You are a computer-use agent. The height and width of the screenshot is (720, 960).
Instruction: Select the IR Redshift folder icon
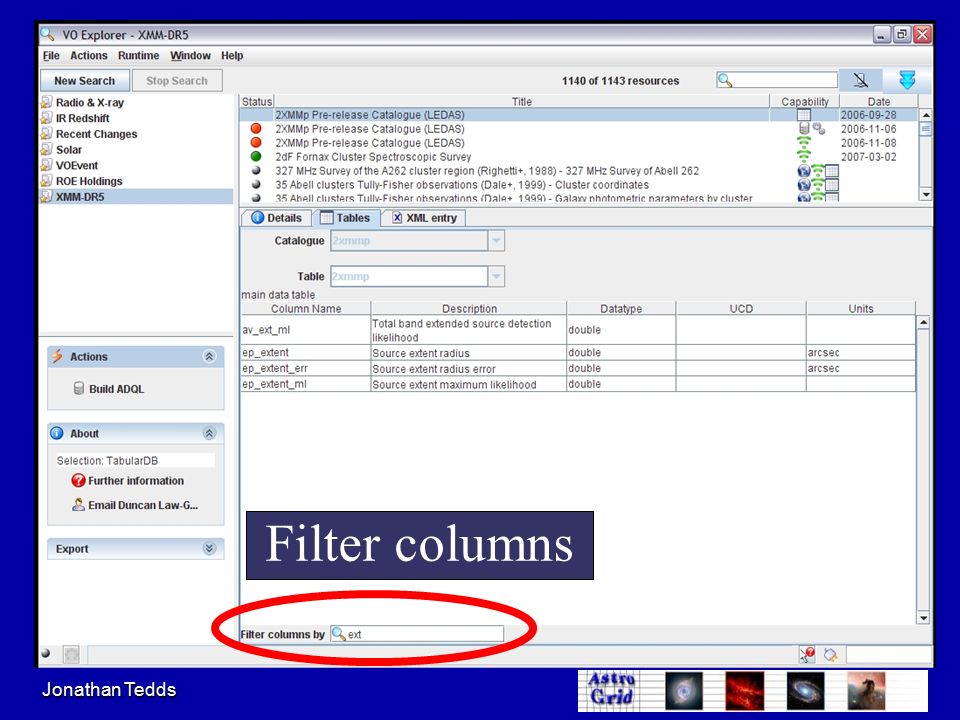coord(46,118)
